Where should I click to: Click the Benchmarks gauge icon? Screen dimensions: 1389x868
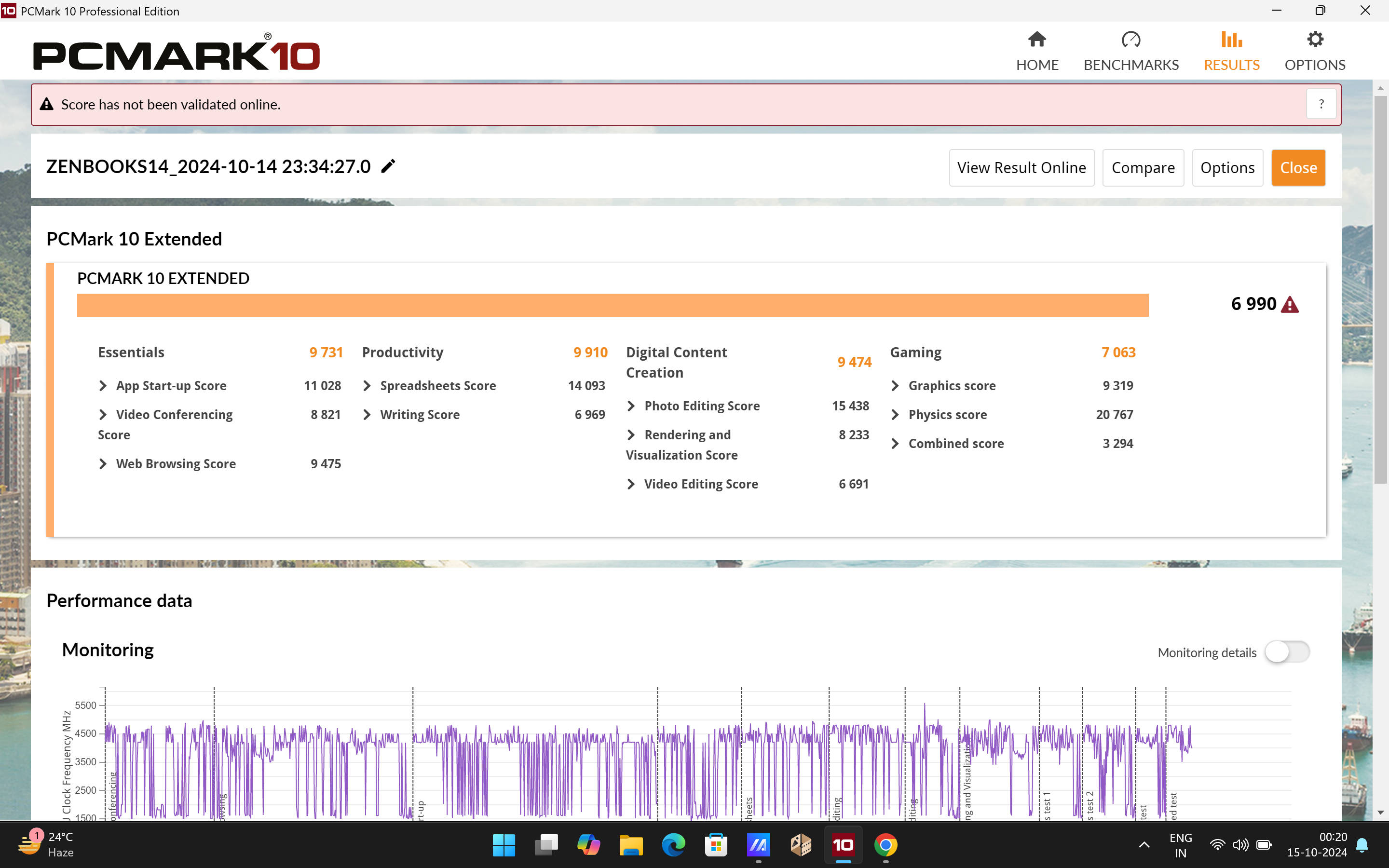1130,40
